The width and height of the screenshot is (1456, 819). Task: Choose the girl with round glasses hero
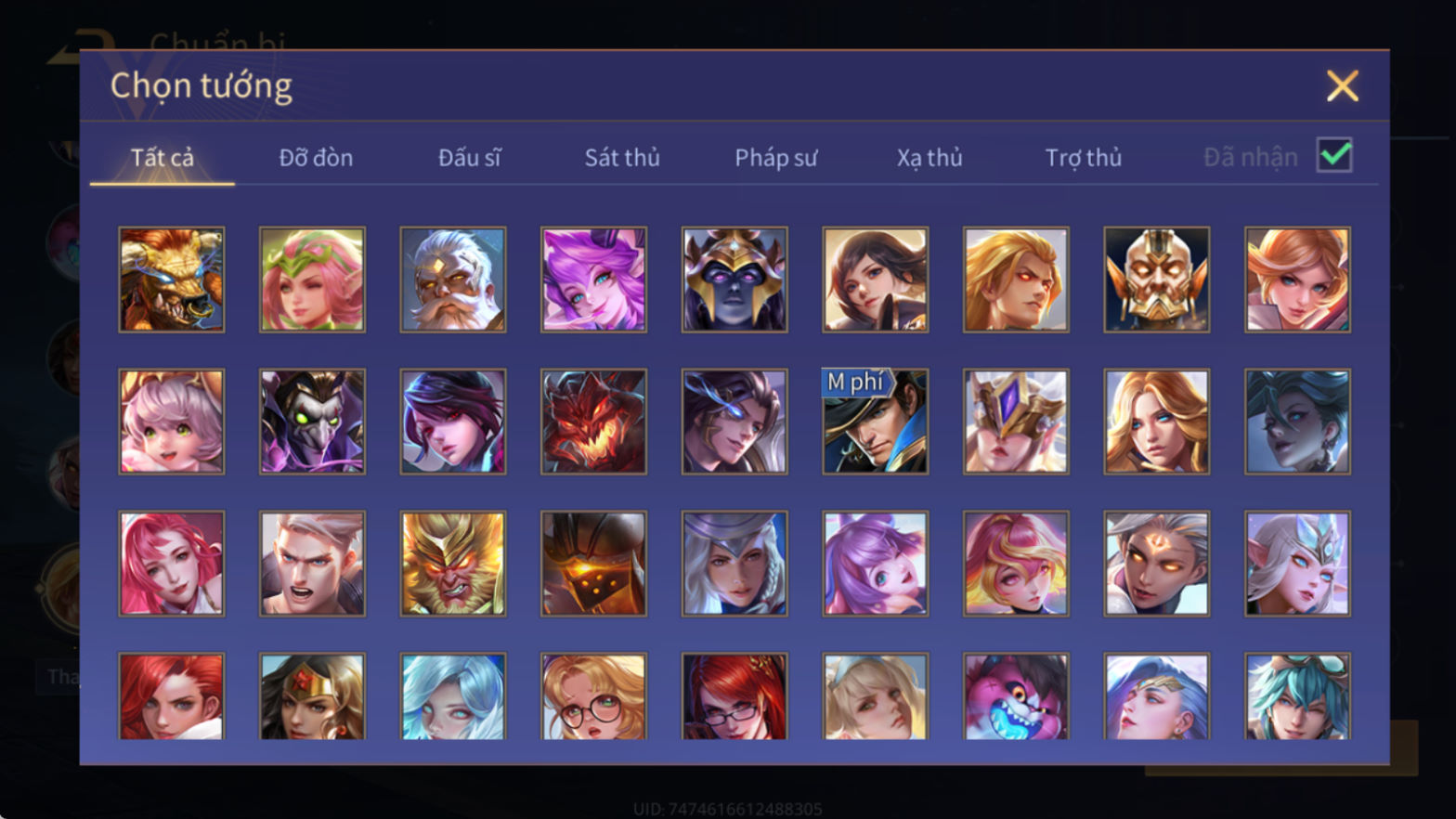pyautogui.click(x=594, y=696)
